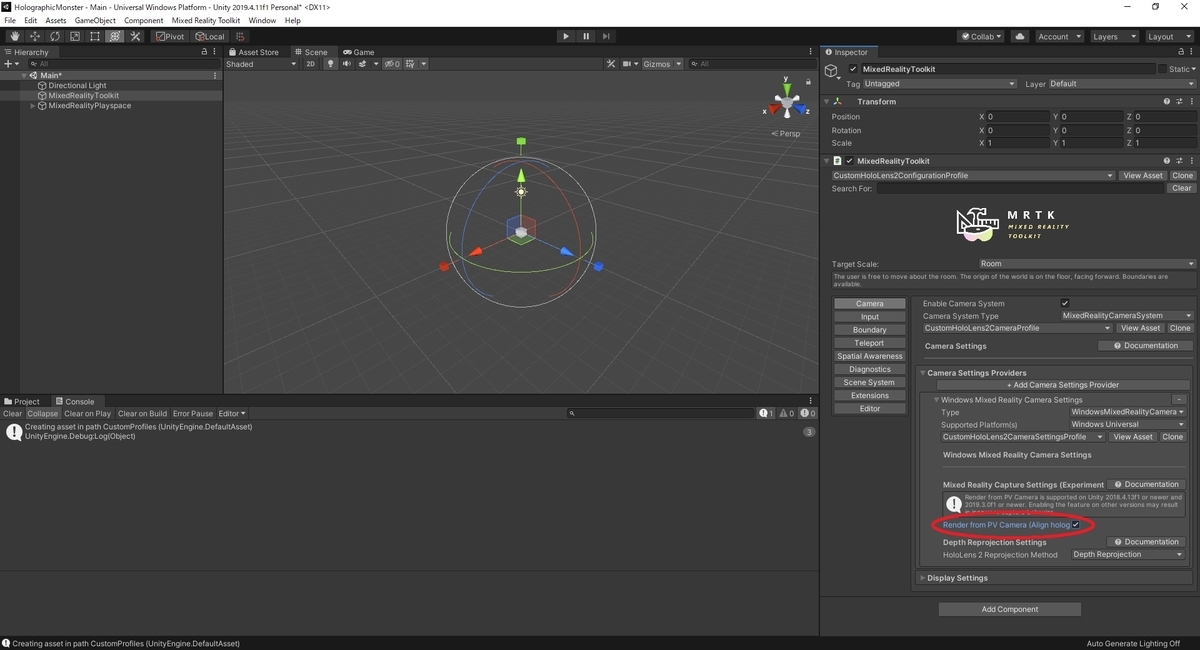Select the Move tool

click(x=34, y=36)
